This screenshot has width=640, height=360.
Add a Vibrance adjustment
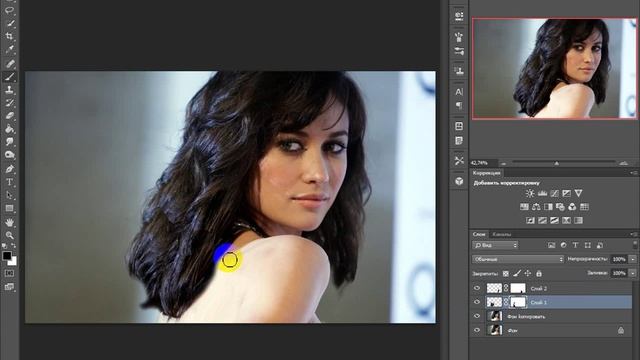click(578, 193)
